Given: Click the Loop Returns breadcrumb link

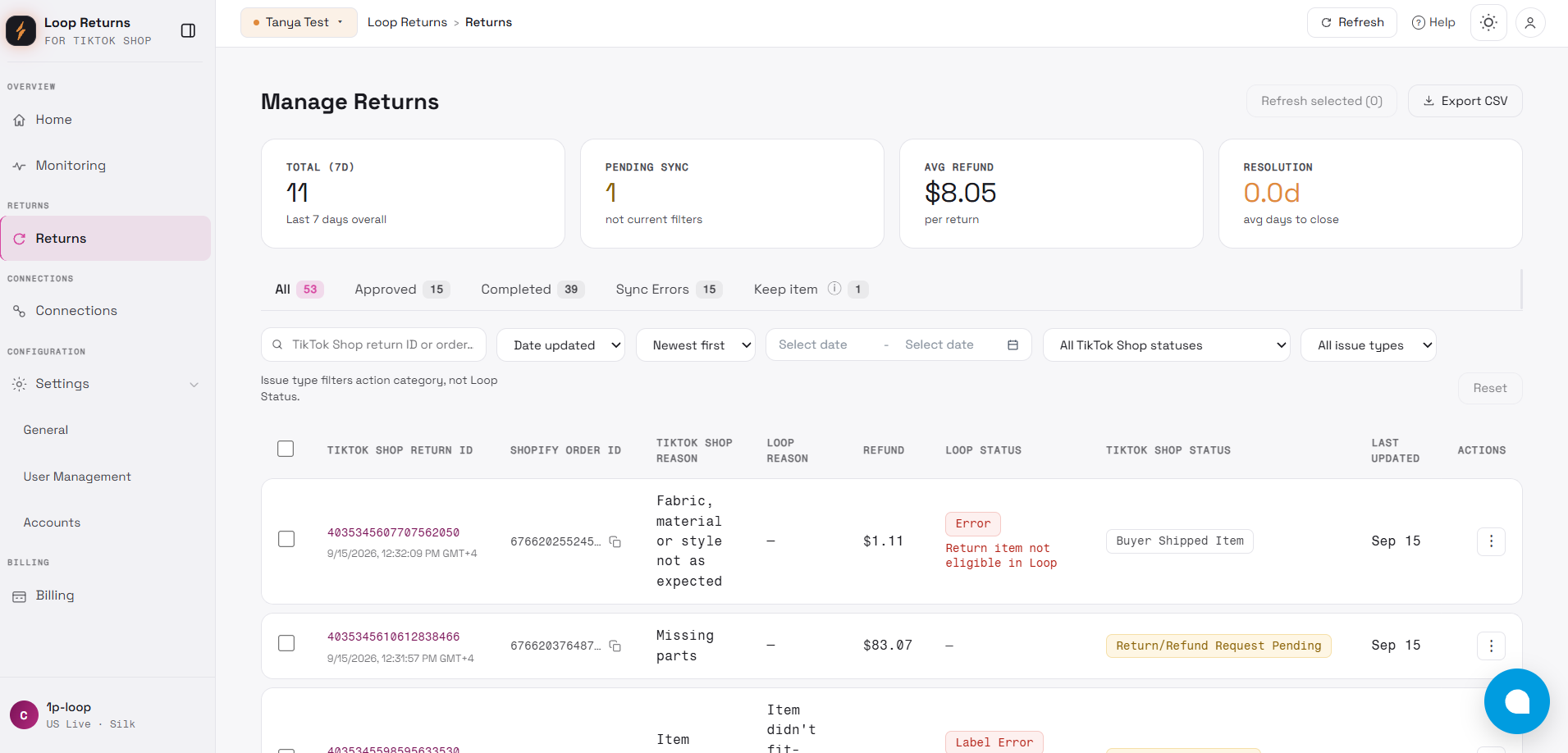Looking at the screenshot, I should click(x=407, y=22).
